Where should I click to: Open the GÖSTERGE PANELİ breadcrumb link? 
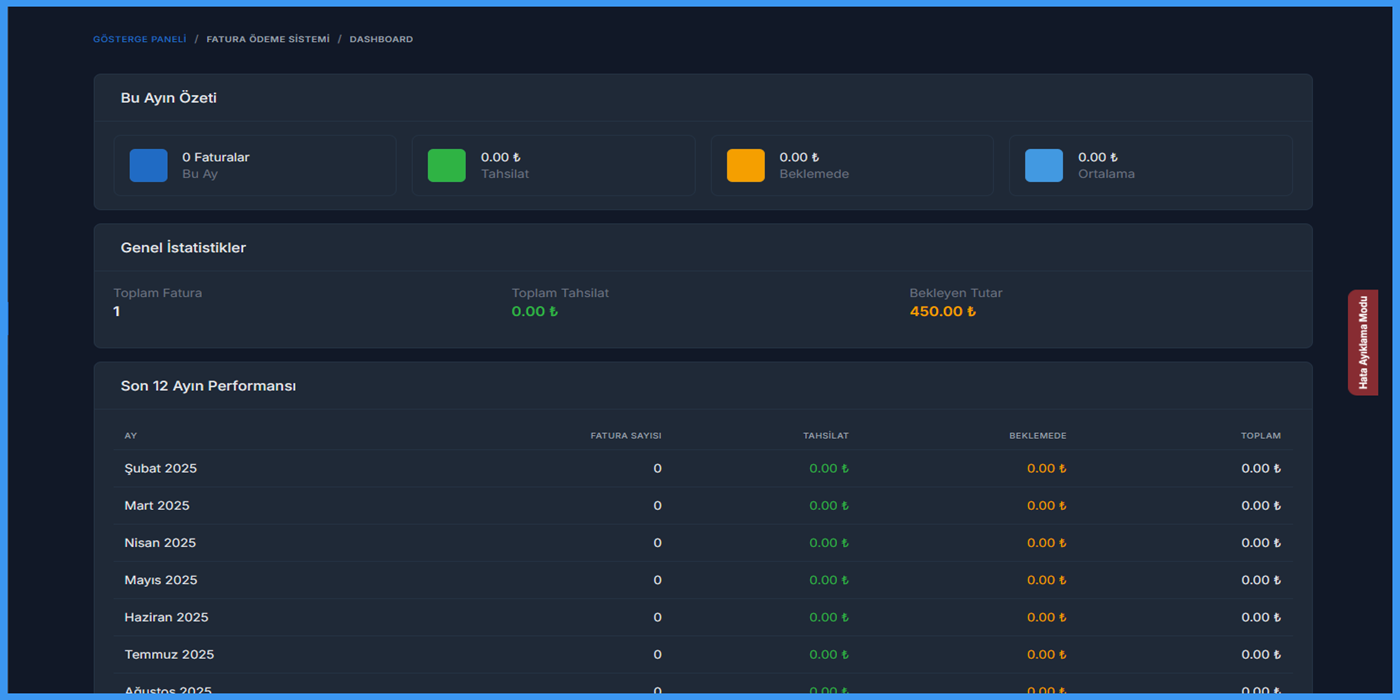[x=139, y=39]
